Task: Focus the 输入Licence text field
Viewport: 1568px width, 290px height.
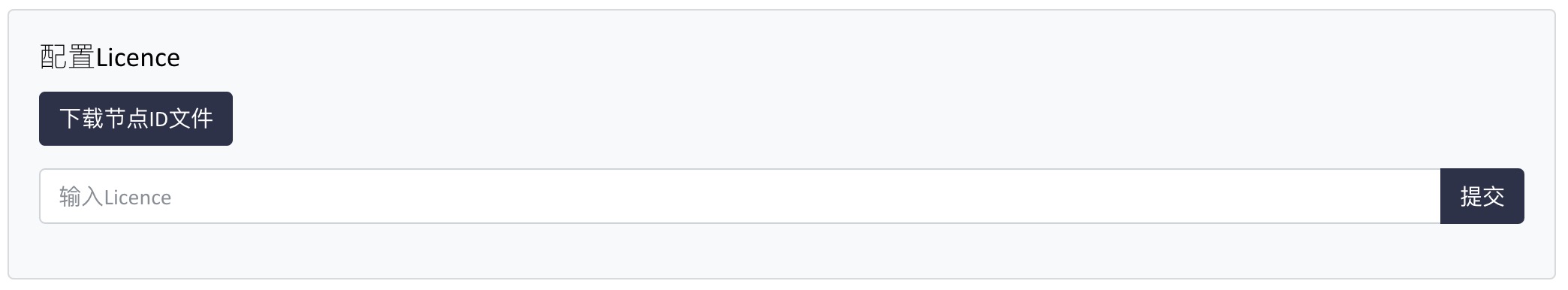Action: (740, 196)
